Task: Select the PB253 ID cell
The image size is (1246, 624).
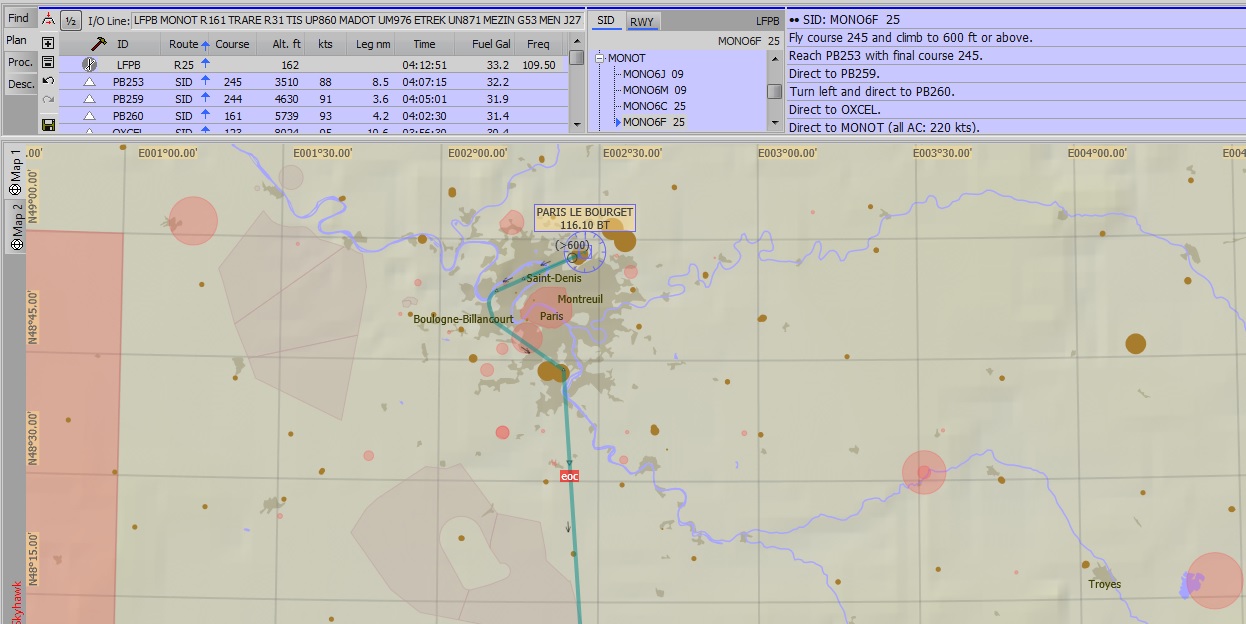Action: click(128, 82)
